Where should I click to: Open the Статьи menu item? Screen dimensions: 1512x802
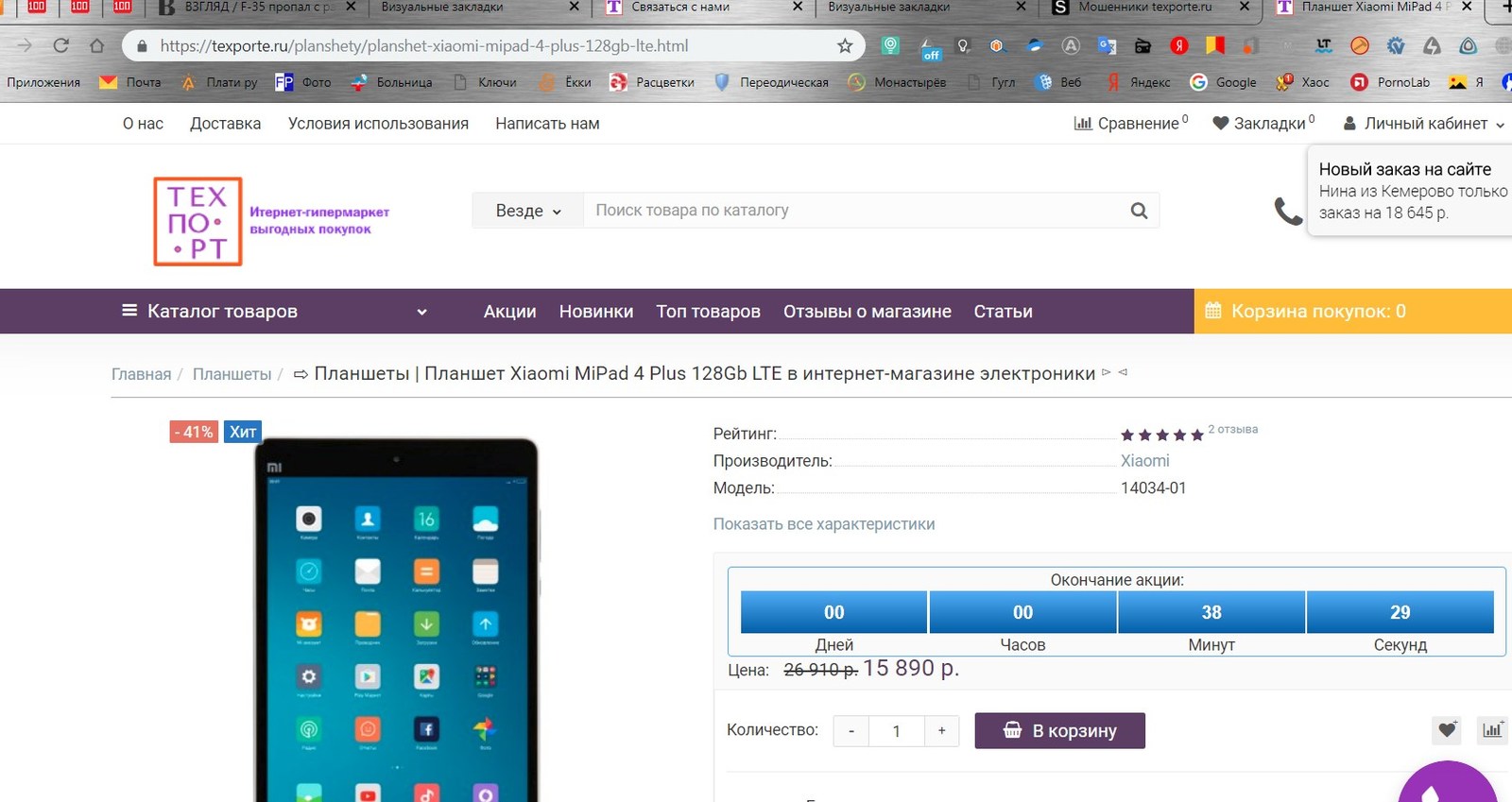[x=1003, y=311]
